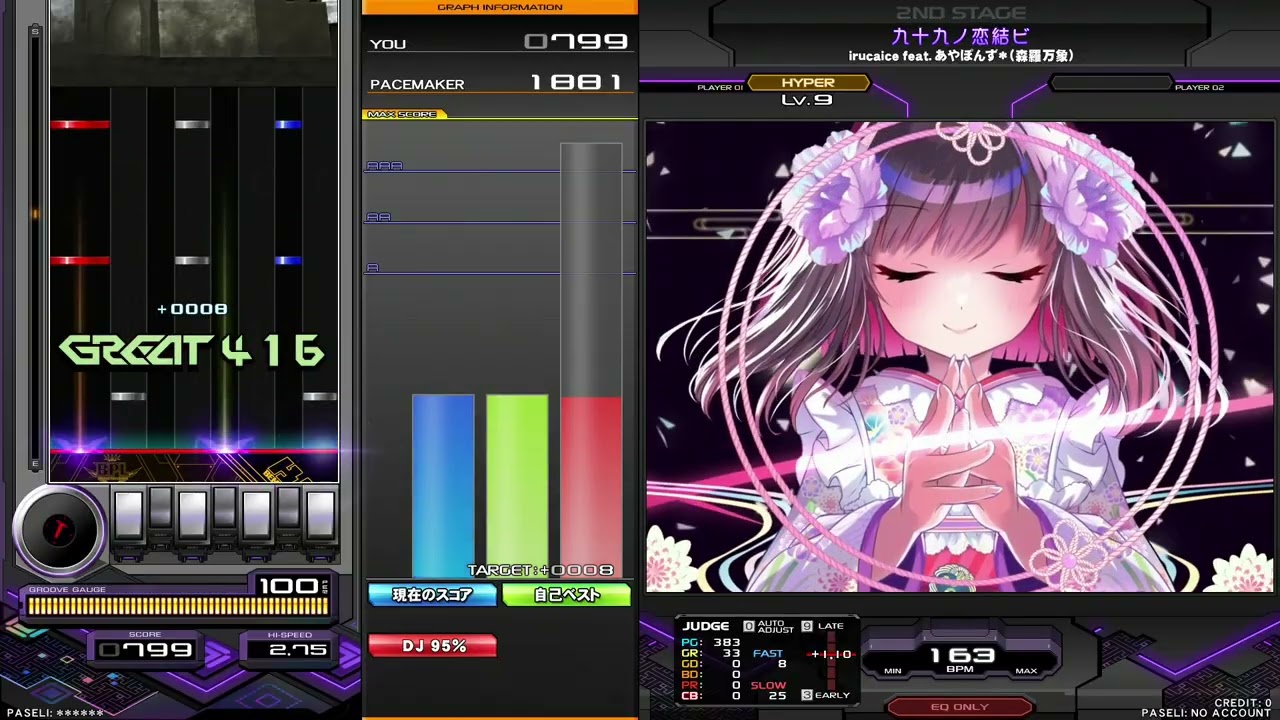Click the CREDIT: 0 text
The width and height of the screenshot is (1280, 720).
click(x=1243, y=703)
